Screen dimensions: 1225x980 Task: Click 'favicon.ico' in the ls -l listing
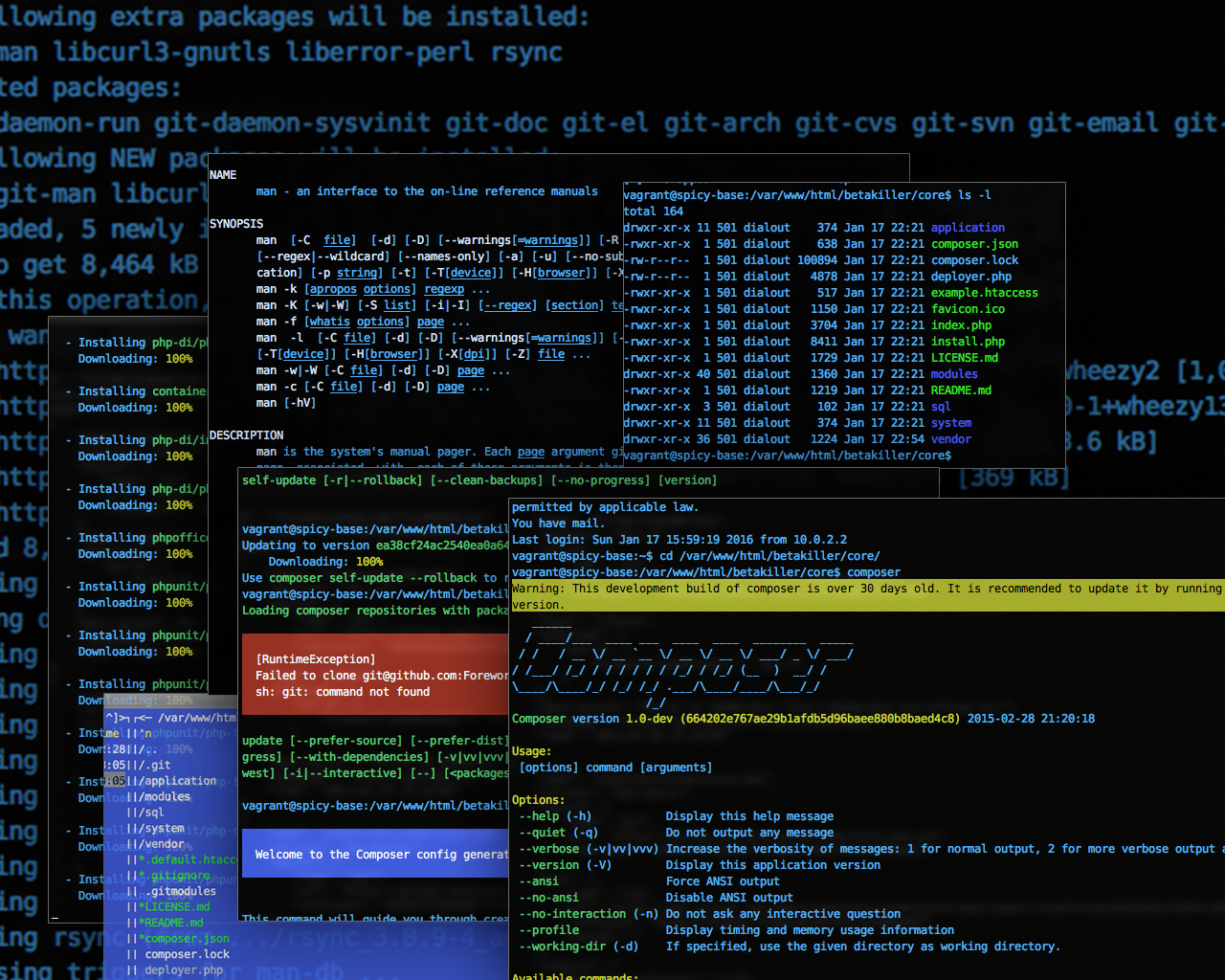click(968, 309)
